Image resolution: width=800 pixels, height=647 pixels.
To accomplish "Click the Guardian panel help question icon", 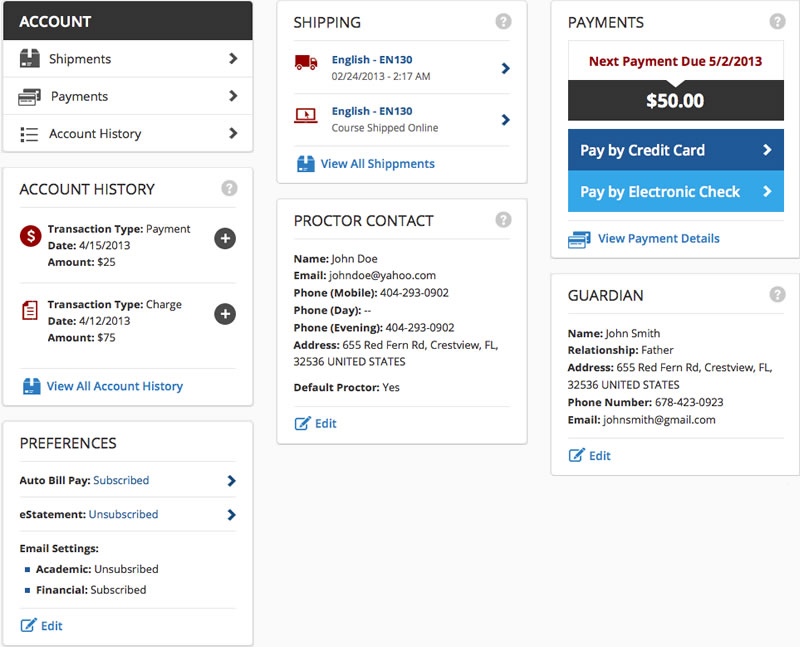I will coord(777,294).
